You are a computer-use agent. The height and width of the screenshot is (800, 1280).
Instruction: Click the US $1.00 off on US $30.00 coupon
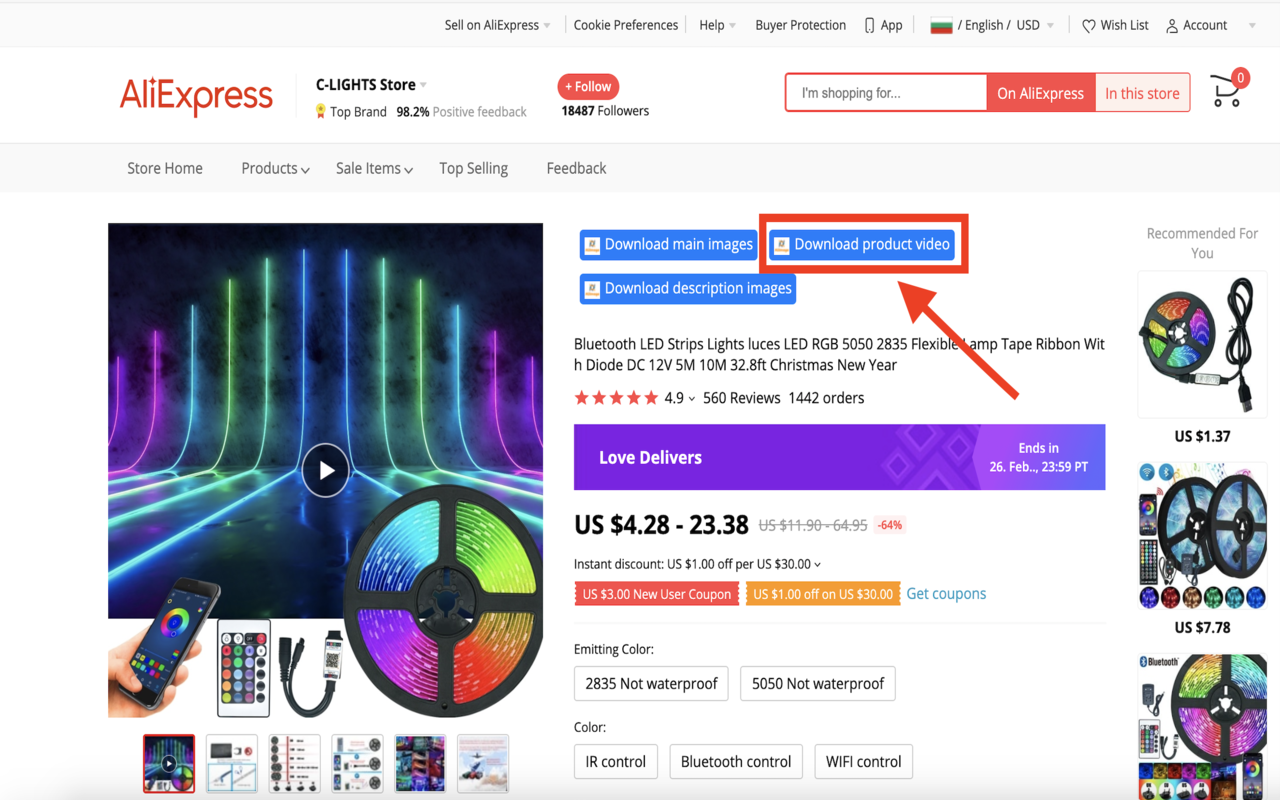tap(822, 594)
